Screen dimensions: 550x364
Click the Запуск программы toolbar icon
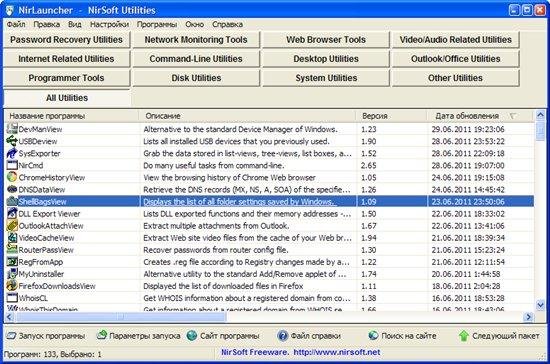coord(11,336)
